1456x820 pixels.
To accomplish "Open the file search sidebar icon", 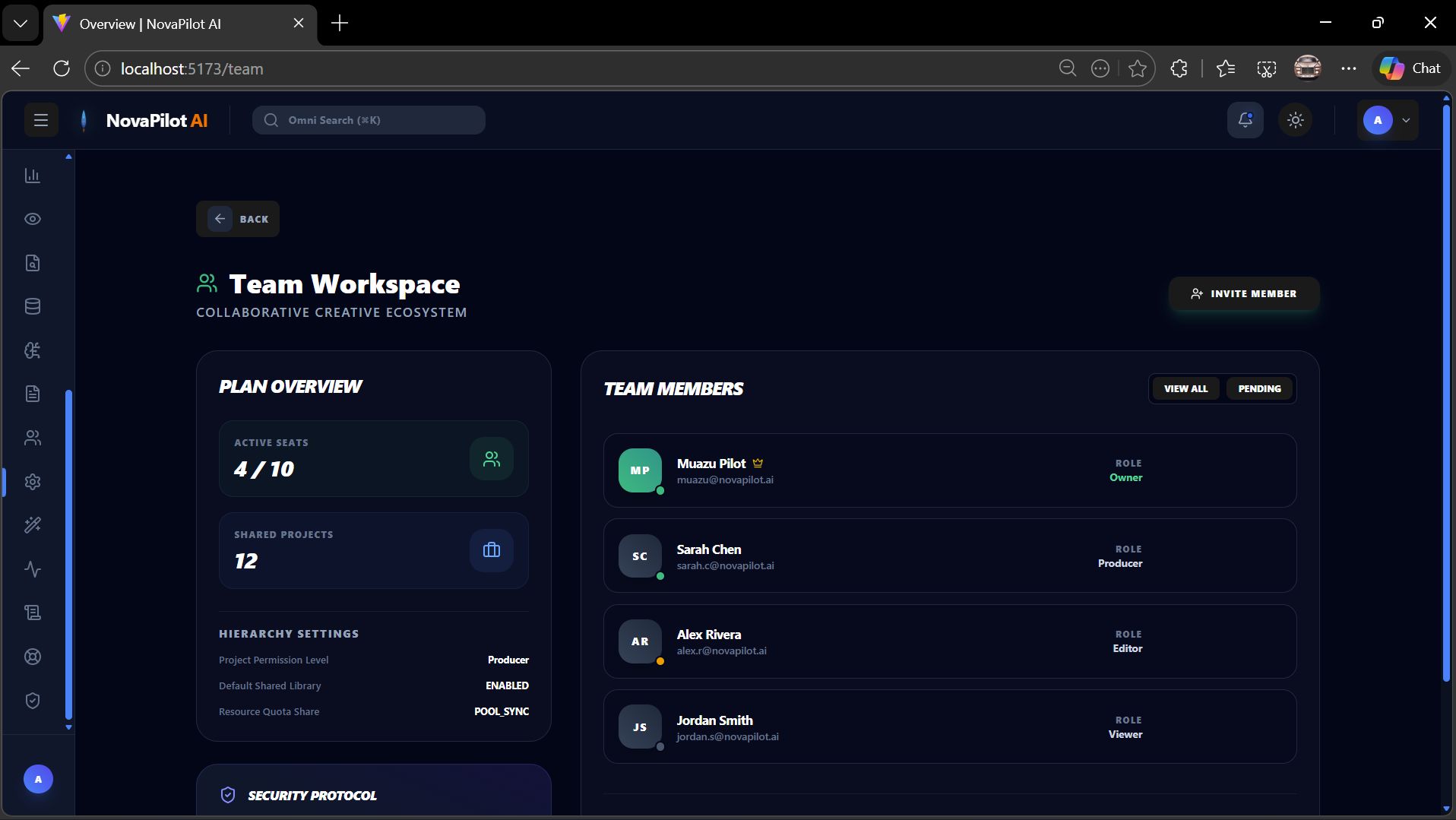I will click(x=33, y=263).
